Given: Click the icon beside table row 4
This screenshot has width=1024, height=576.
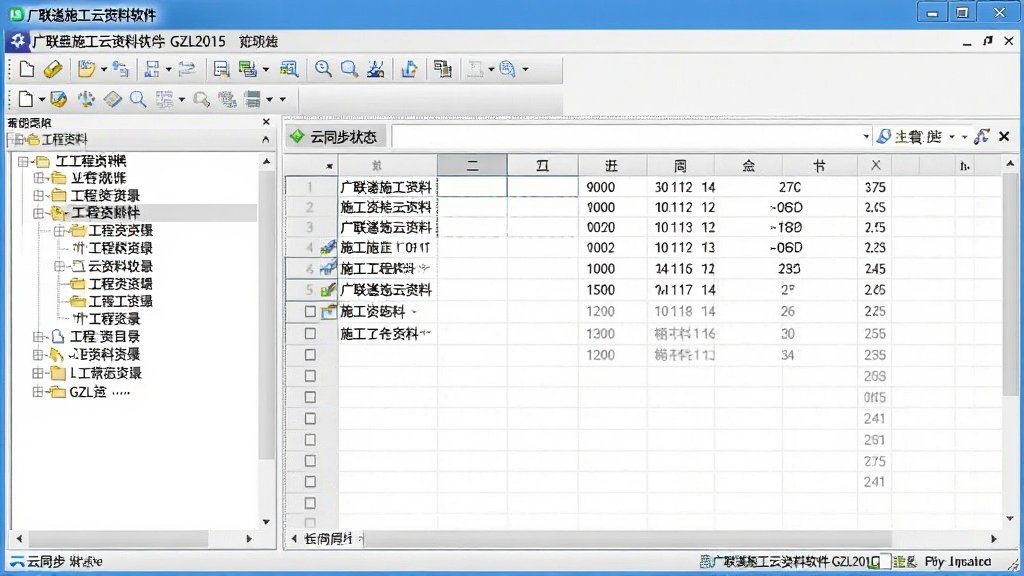Looking at the screenshot, I should [x=328, y=248].
